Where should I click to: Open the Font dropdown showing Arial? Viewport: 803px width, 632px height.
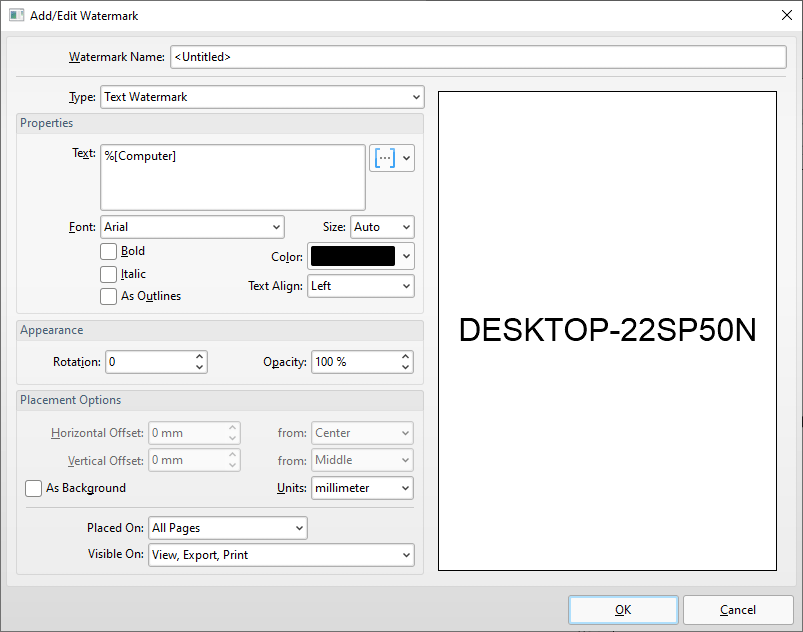192,227
